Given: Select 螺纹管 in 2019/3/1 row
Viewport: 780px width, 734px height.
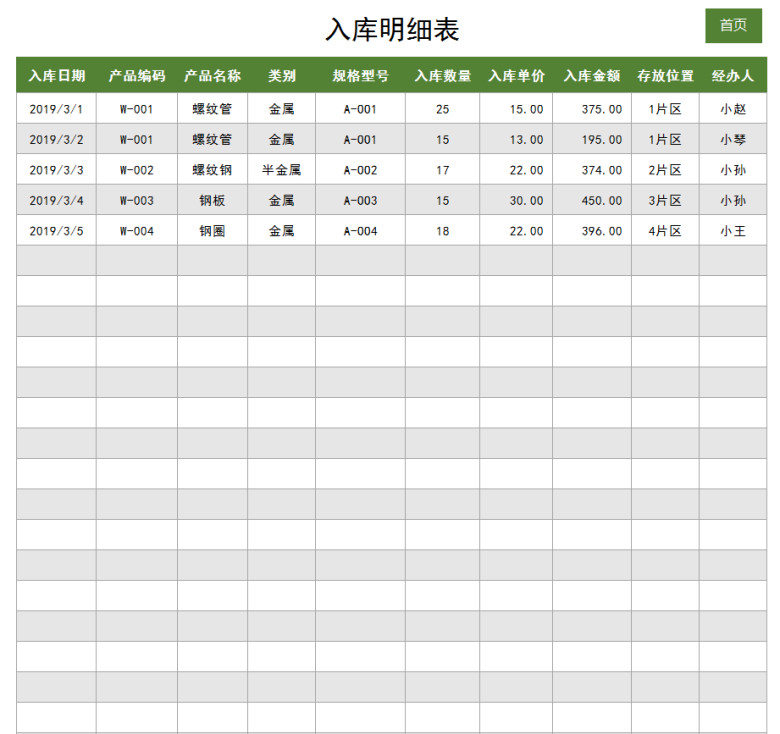Looking at the screenshot, I should tap(212, 109).
